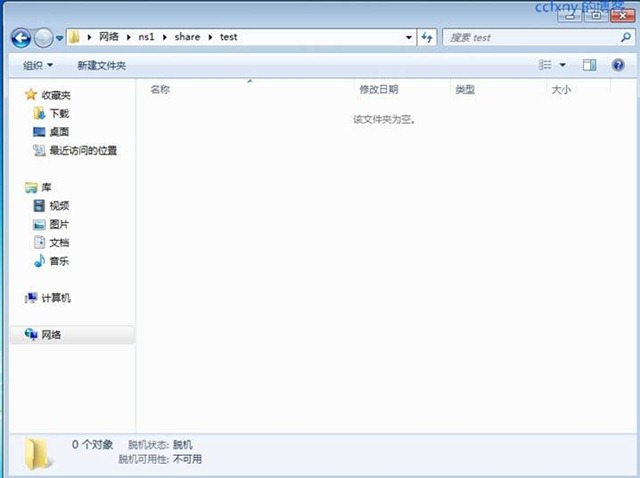The width and height of the screenshot is (640, 478).
Task: Expand arrow after 网络 breadcrumb
Action: pyautogui.click(x=129, y=38)
